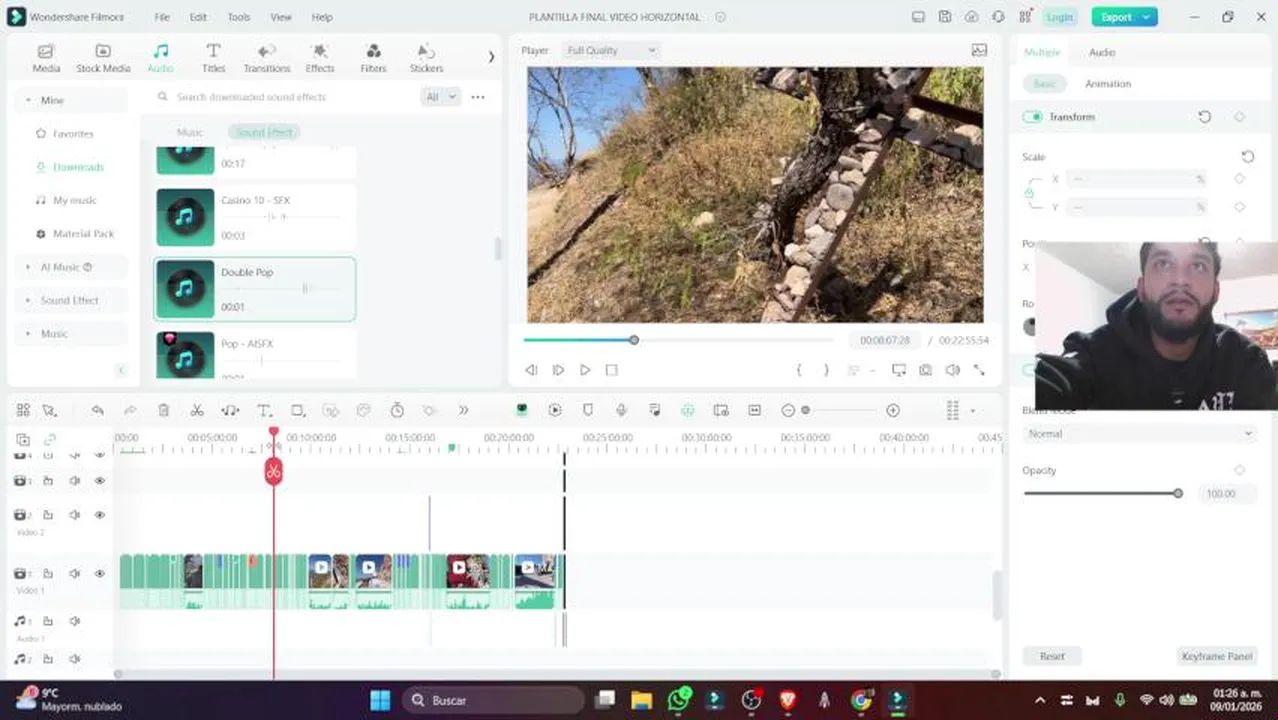Viewport: 1278px width, 720px height.
Task: Select the Casino 10 - SFX thumbnail
Action: [185, 217]
